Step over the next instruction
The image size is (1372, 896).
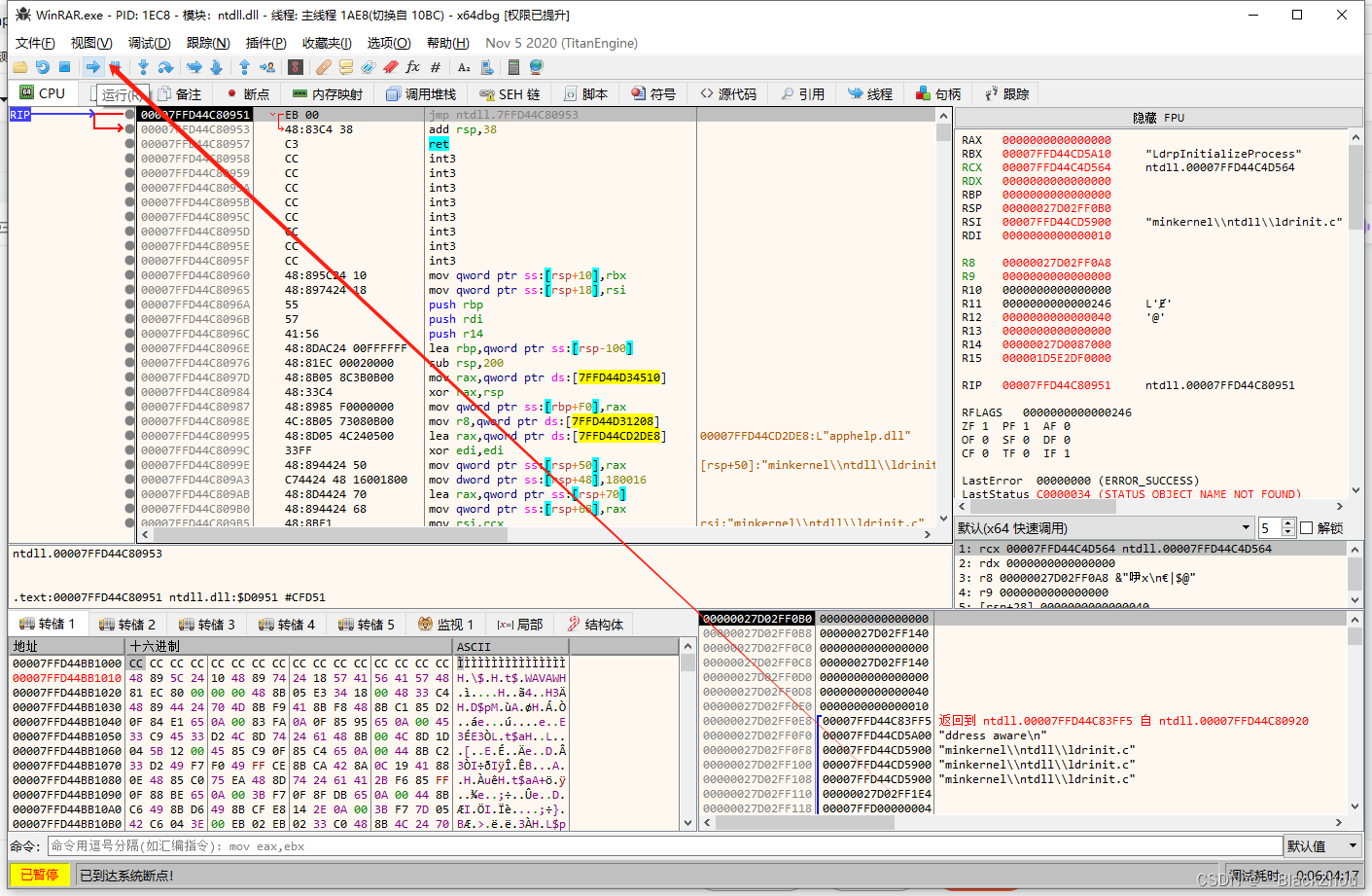pos(165,67)
